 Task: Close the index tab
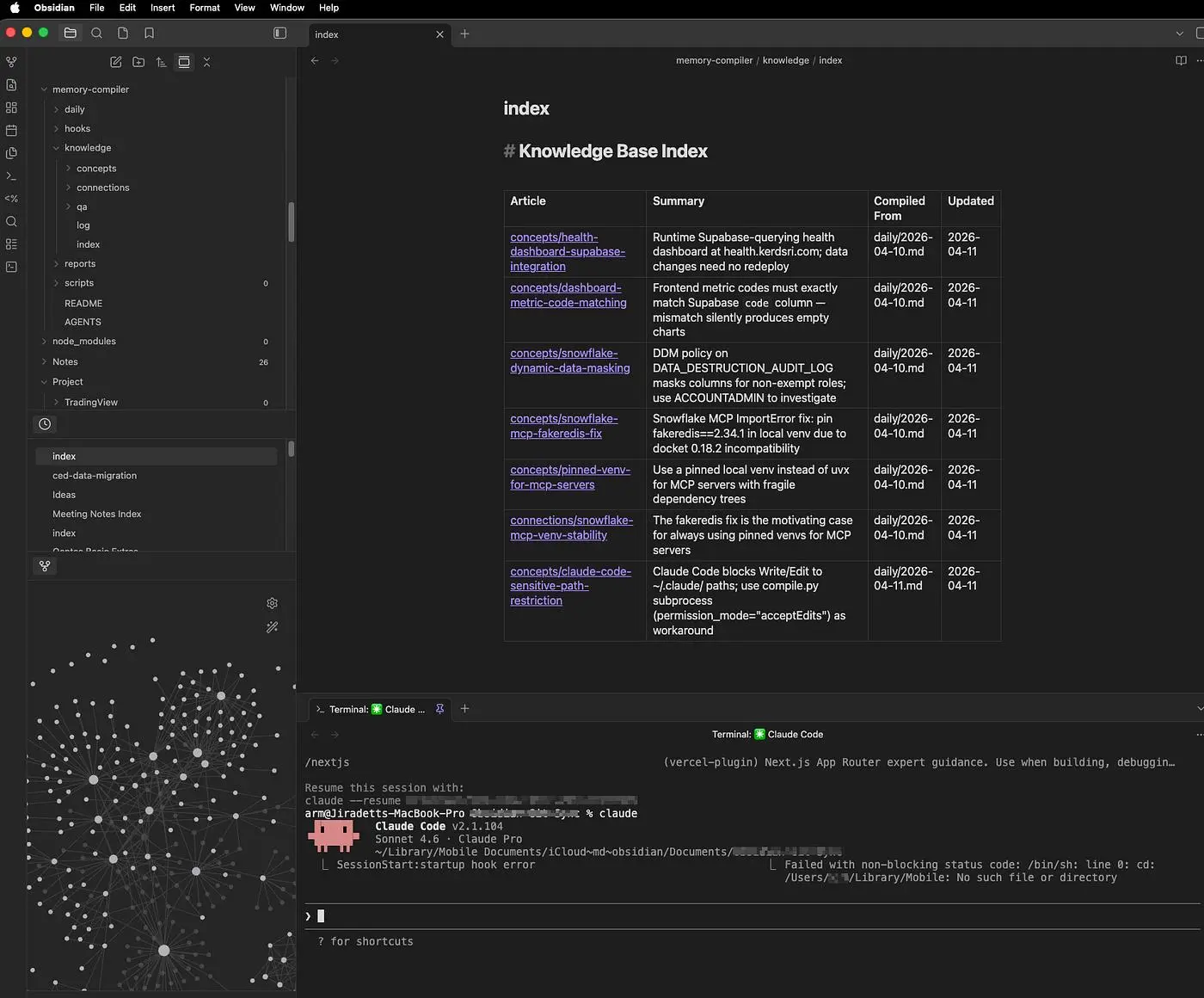click(x=440, y=34)
